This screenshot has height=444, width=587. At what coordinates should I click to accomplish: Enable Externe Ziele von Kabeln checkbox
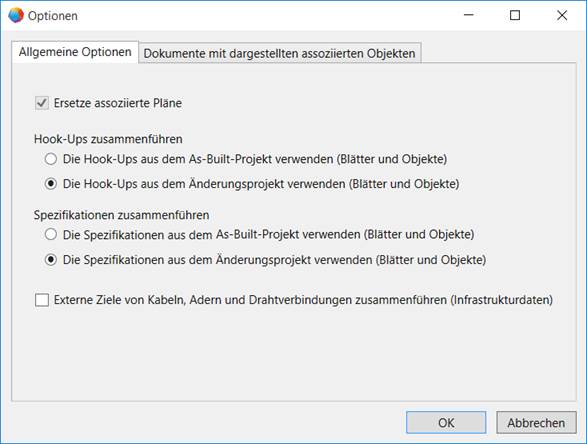click(42, 300)
